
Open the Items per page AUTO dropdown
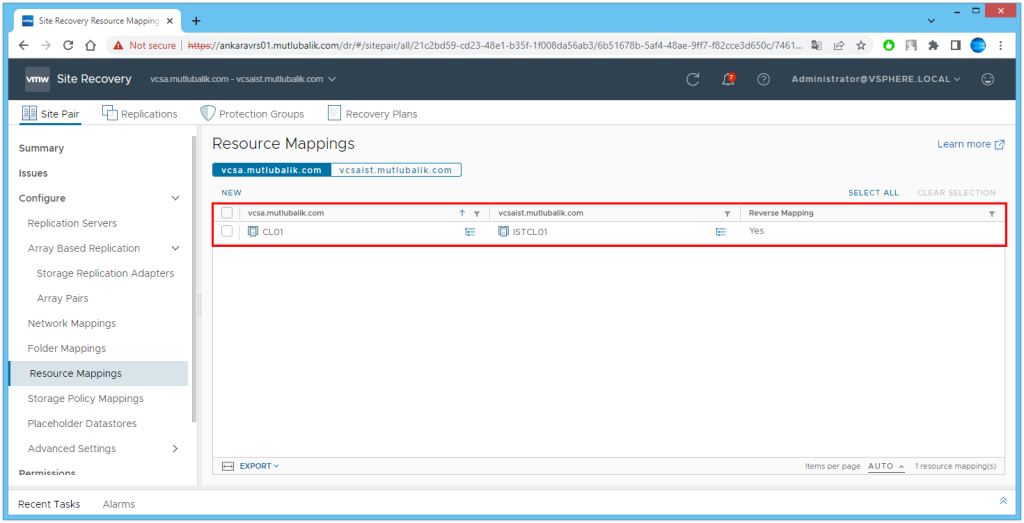[886, 466]
